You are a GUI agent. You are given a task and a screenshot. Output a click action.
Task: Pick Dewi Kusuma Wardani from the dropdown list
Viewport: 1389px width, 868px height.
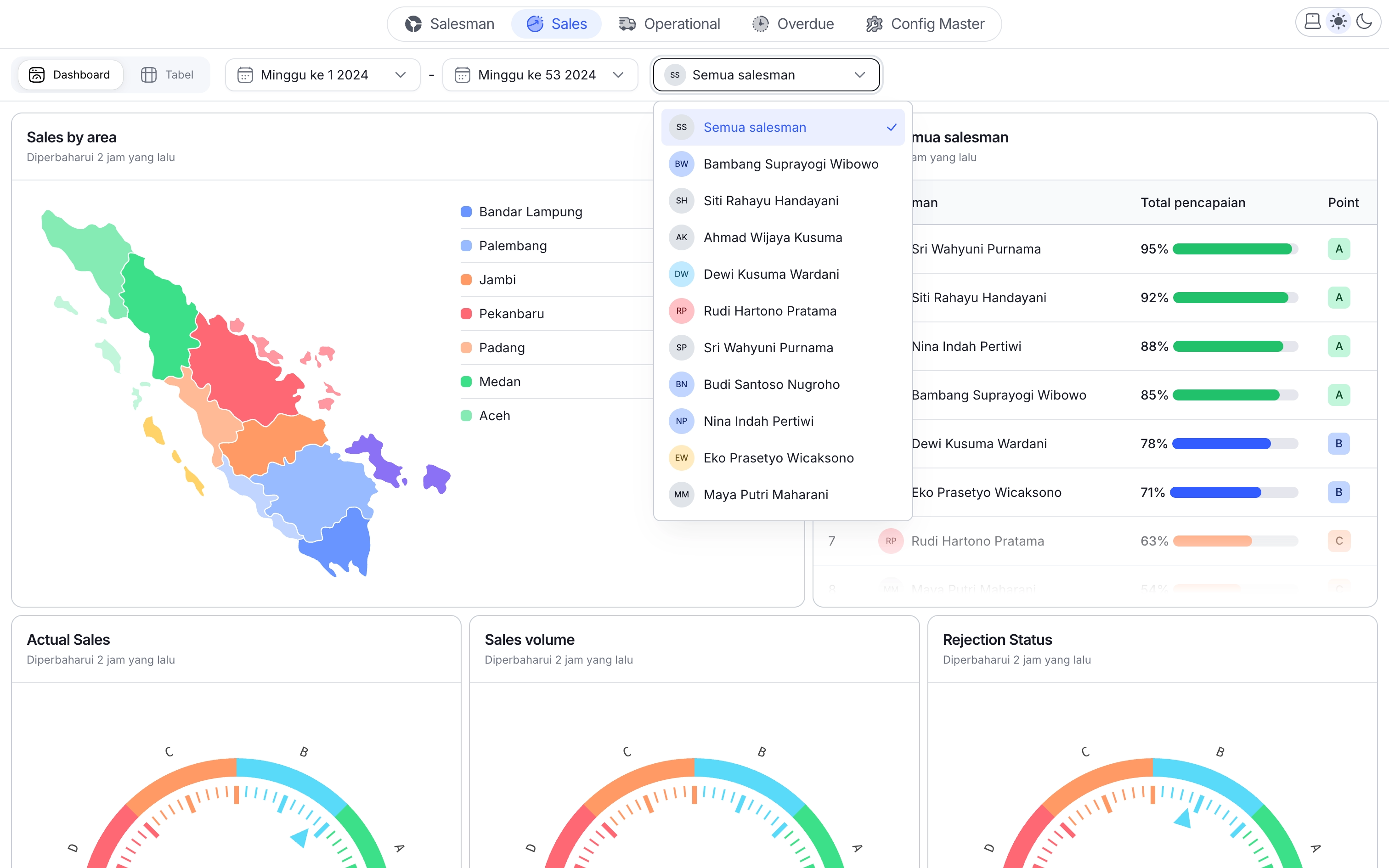pyautogui.click(x=783, y=275)
